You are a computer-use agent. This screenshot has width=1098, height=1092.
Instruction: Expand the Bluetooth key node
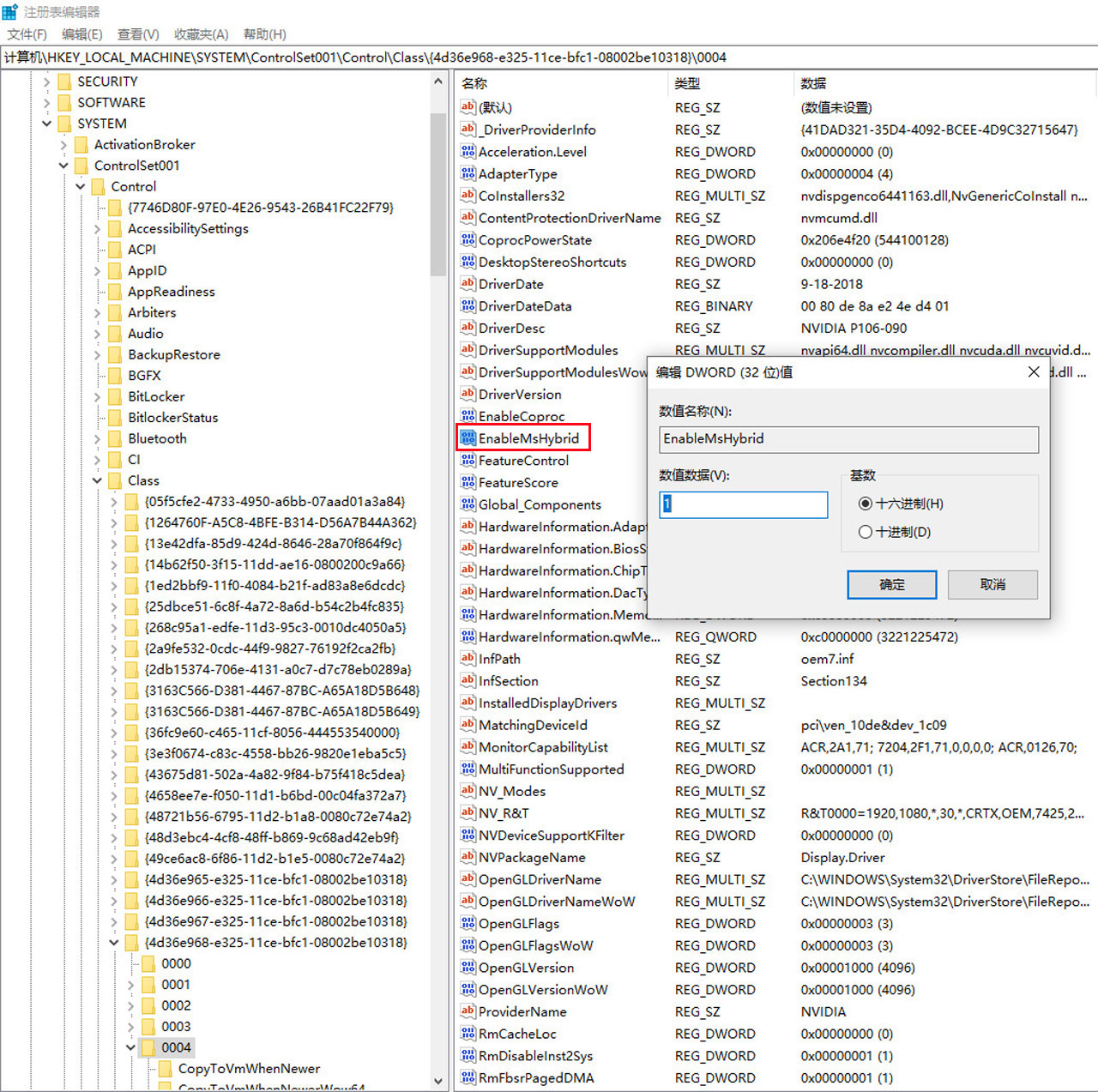(97, 438)
